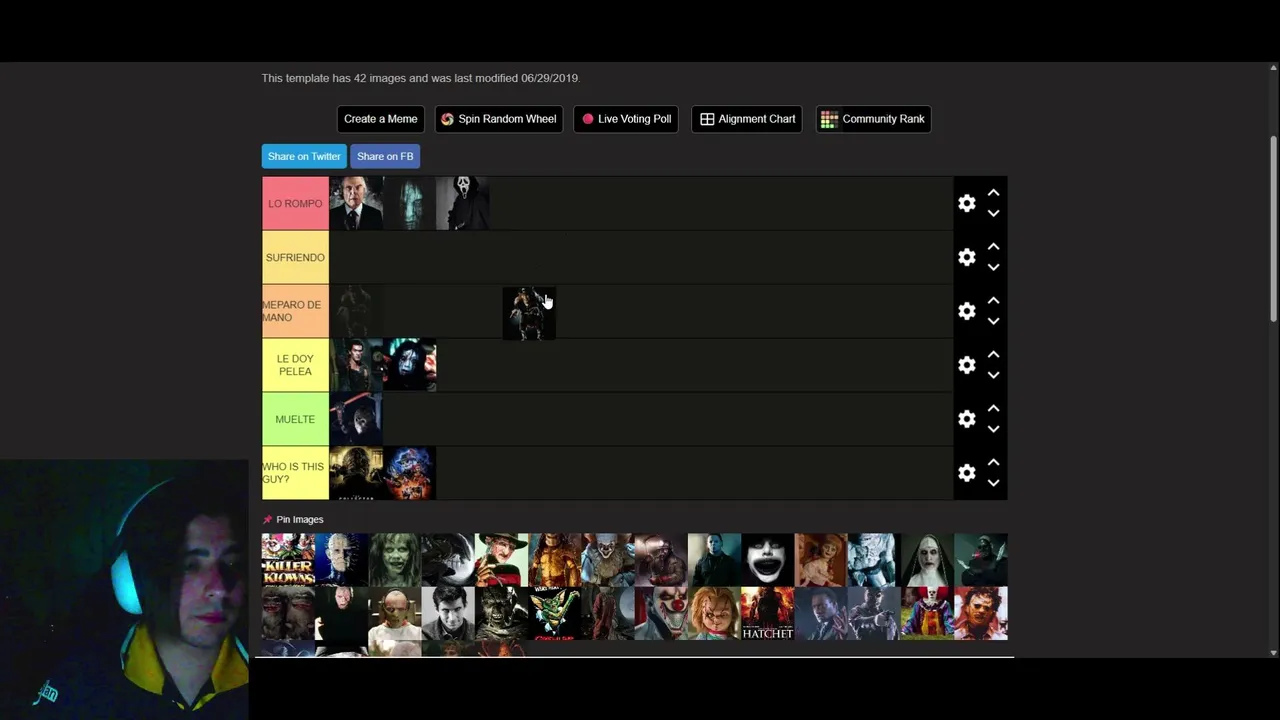Select the Michael Myers image
The width and height of the screenshot is (1280, 720).
[714, 560]
